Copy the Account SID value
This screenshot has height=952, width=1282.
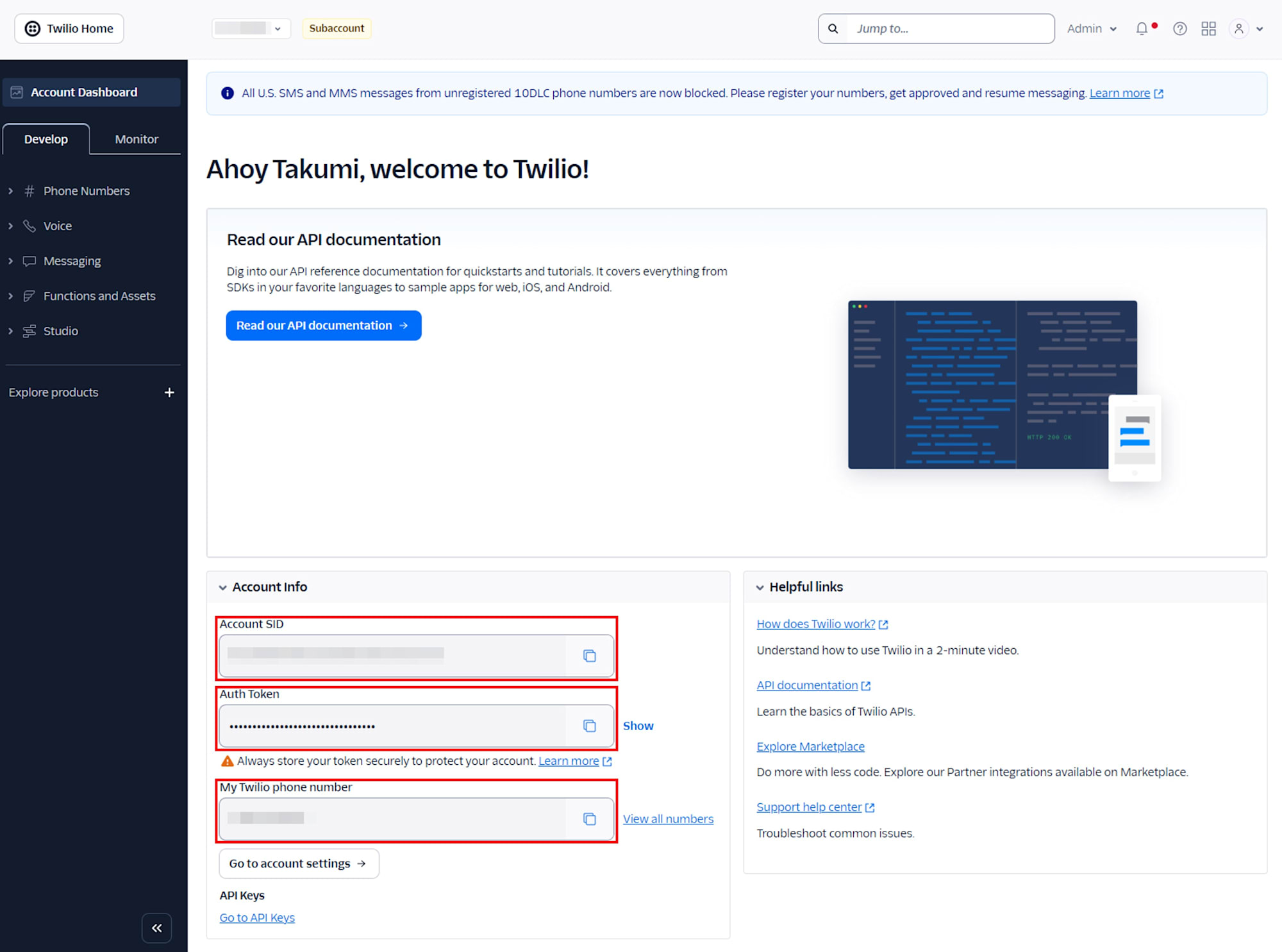(x=589, y=656)
